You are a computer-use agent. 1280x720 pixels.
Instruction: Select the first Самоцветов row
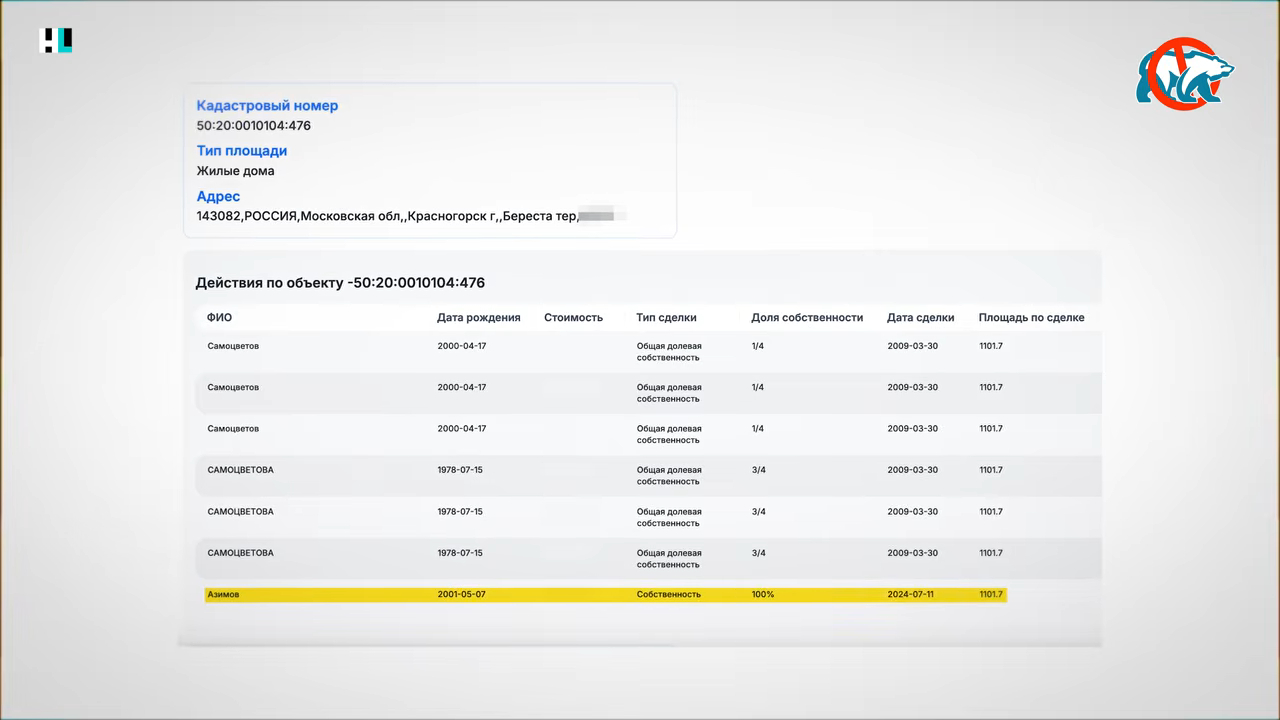650,352
